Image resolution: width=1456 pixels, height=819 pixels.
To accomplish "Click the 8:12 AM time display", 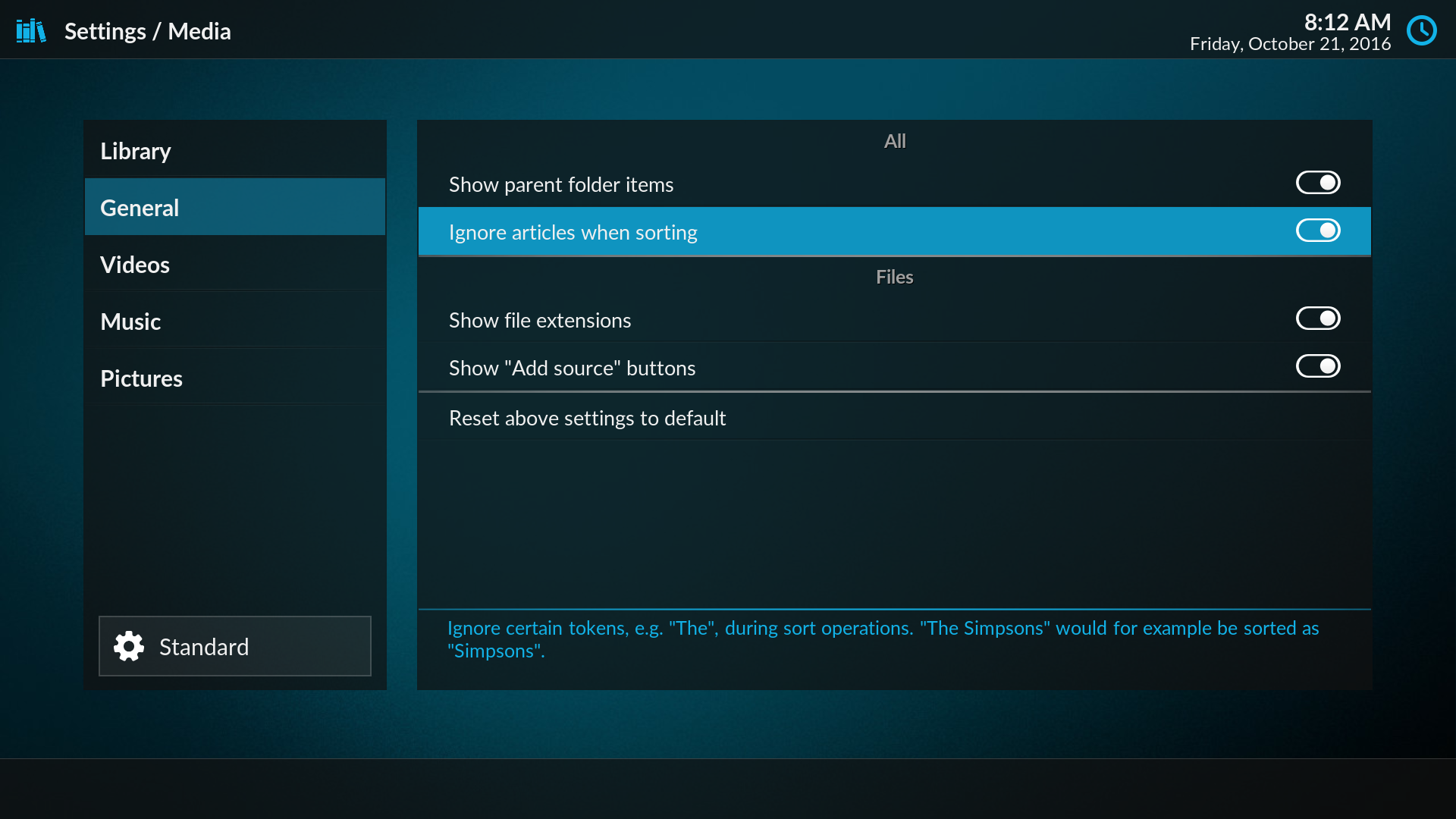I will tap(1347, 22).
